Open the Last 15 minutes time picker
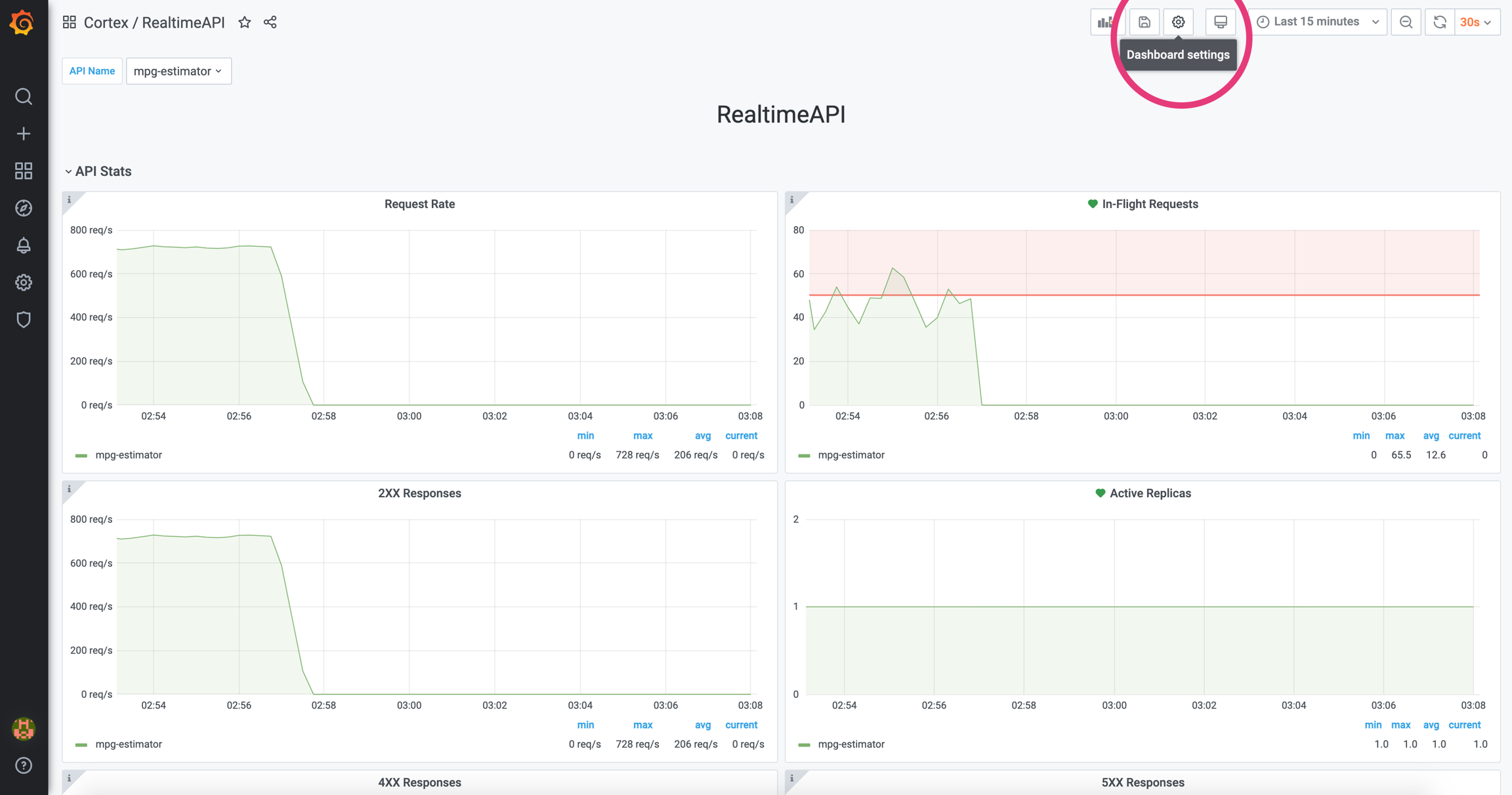Viewport: 1512px width, 795px height. (1317, 22)
